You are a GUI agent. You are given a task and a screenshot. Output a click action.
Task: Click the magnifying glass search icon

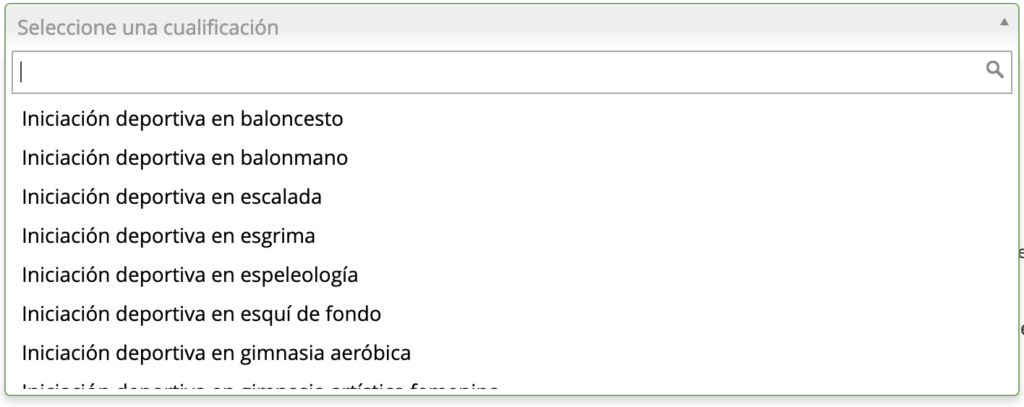click(994, 69)
